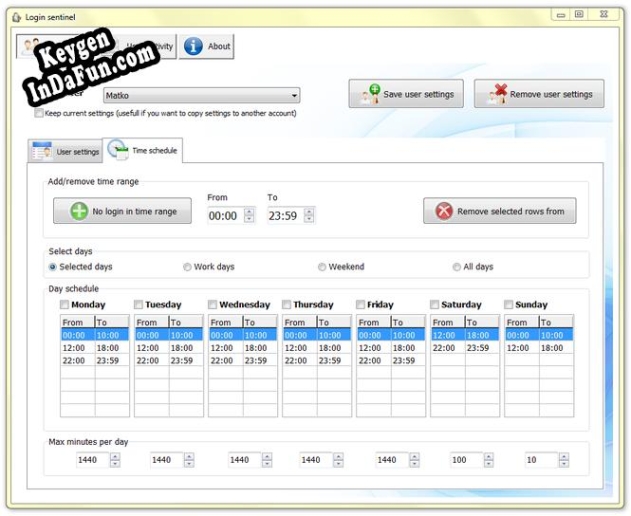
Task: Open the Matko user dropdown
Action: (x=202, y=95)
